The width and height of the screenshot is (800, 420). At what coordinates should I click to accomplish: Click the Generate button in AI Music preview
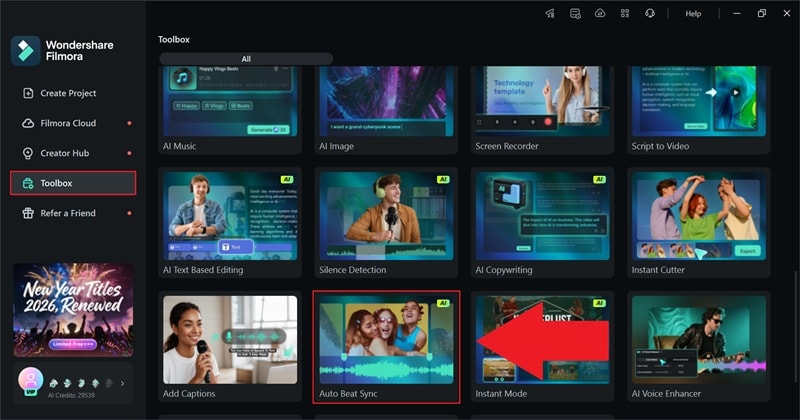[268, 130]
